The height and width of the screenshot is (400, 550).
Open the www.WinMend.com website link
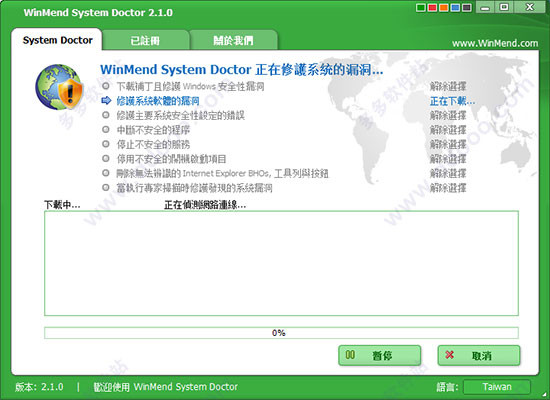(495, 43)
